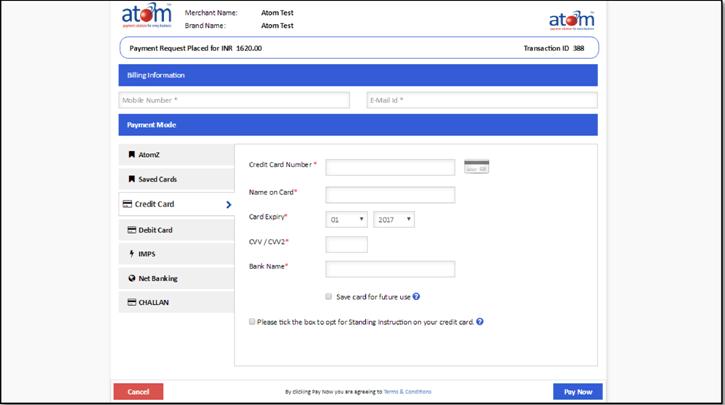Focus the Mobile Number field

tap(234, 100)
